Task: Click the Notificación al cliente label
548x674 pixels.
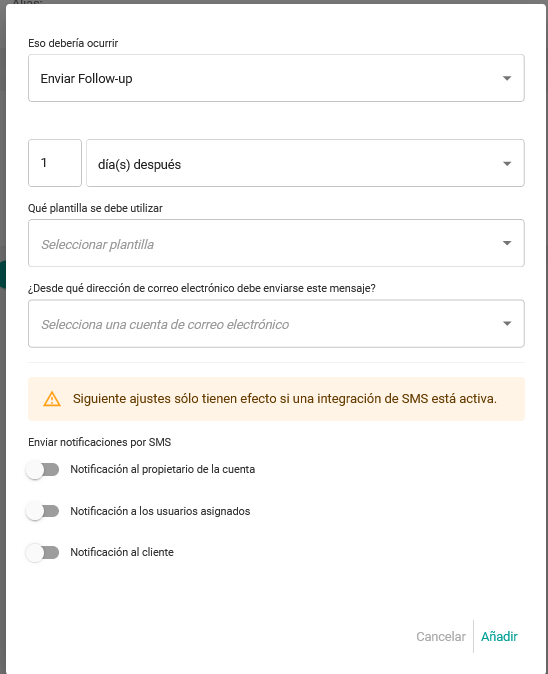Action: (x=122, y=552)
